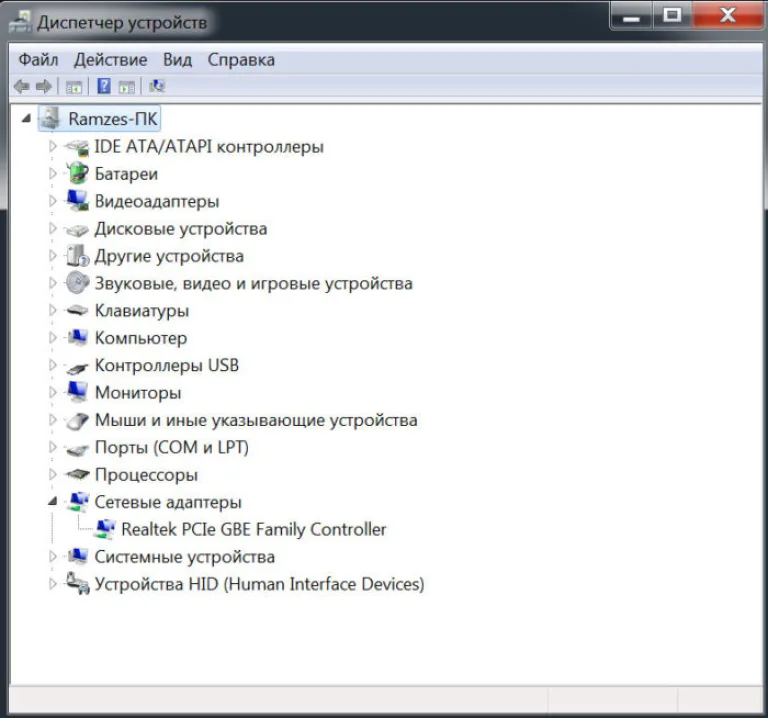Expand Мыши и иные указывающие устройства
Image resolution: width=768 pixels, height=718 pixels.
coord(52,419)
